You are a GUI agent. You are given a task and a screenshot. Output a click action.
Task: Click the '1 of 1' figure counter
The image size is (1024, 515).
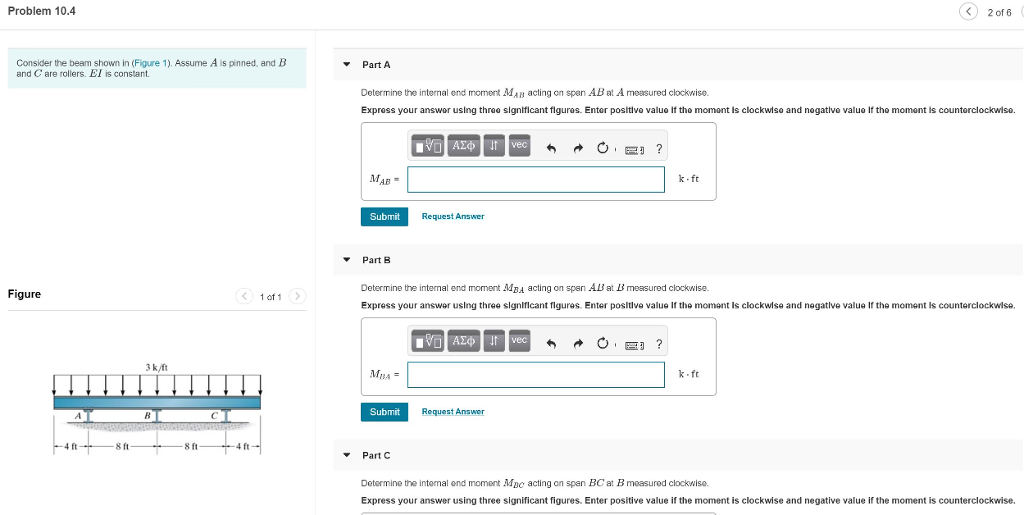click(270, 297)
